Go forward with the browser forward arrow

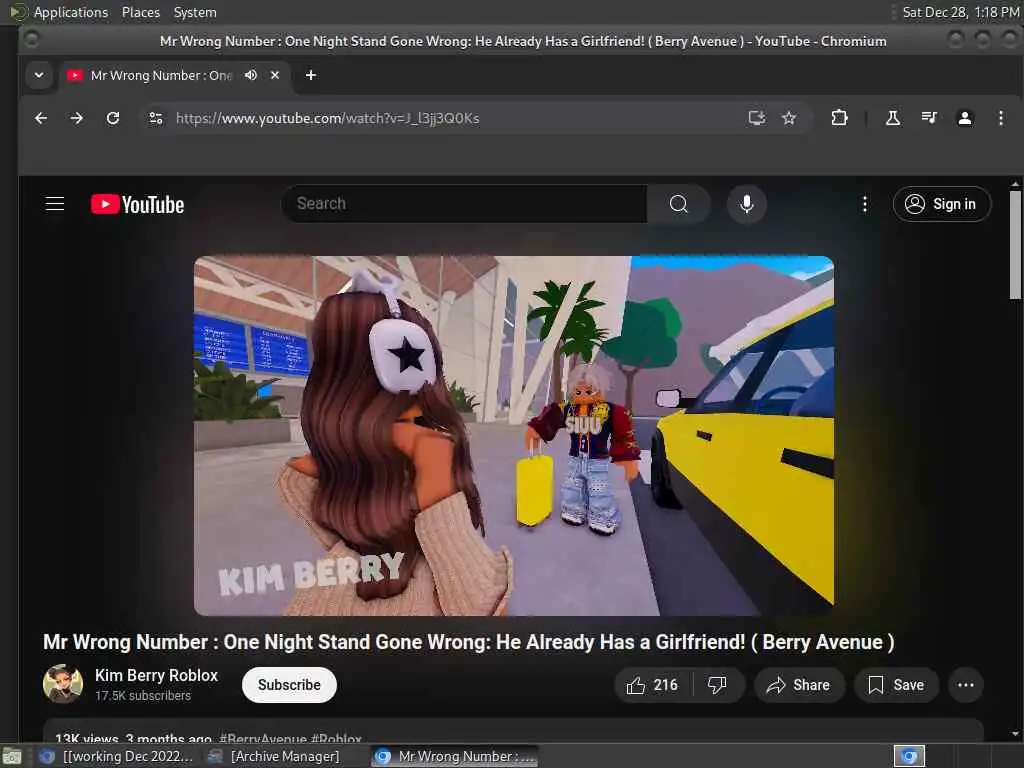pos(76,118)
